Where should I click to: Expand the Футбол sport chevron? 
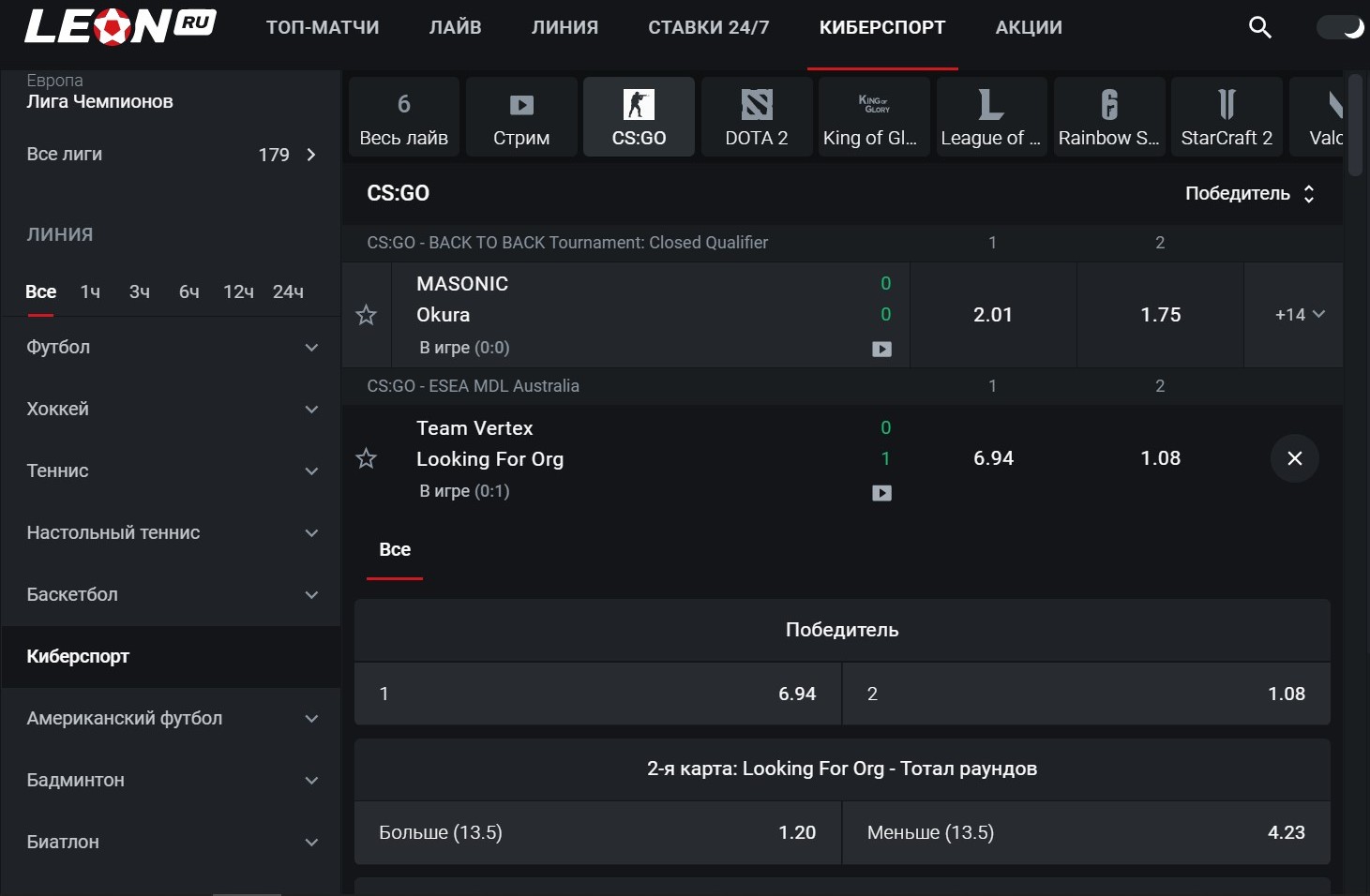pos(311,348)
